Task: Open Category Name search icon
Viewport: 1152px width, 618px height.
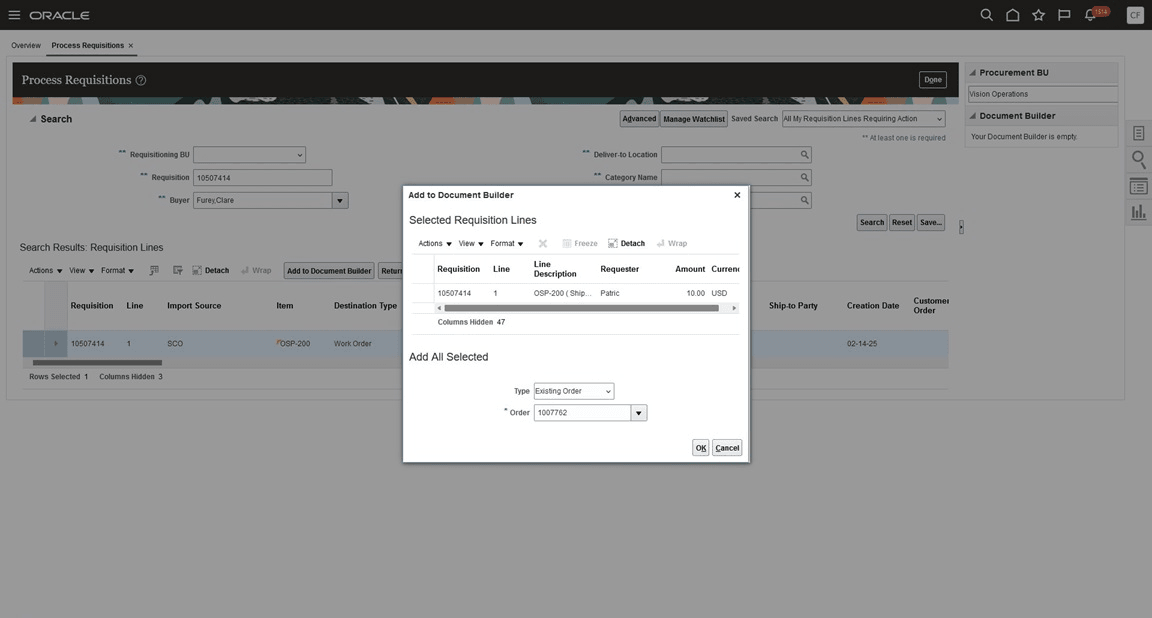Action: coord(804,177)
